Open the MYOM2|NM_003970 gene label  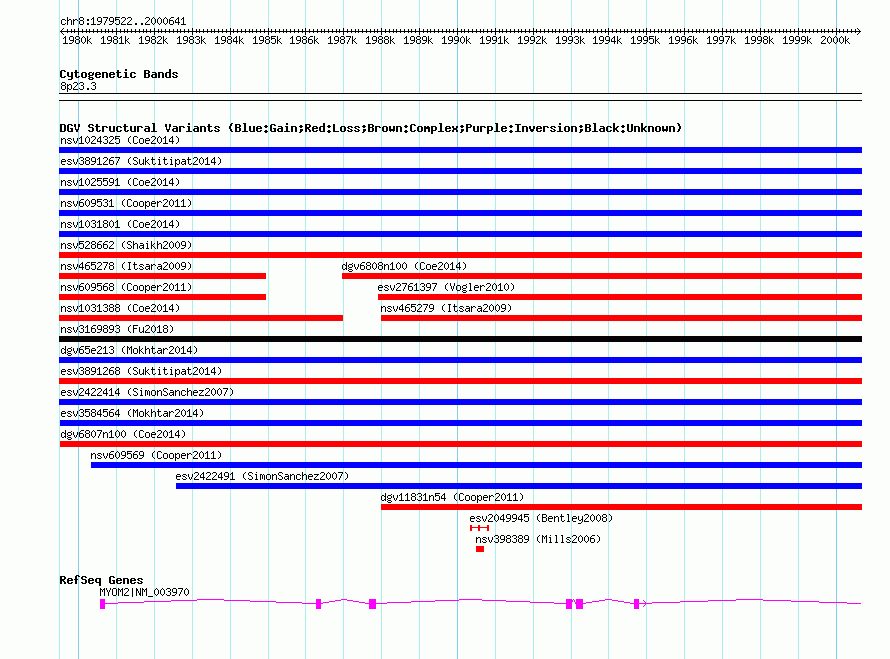point(144,592)
